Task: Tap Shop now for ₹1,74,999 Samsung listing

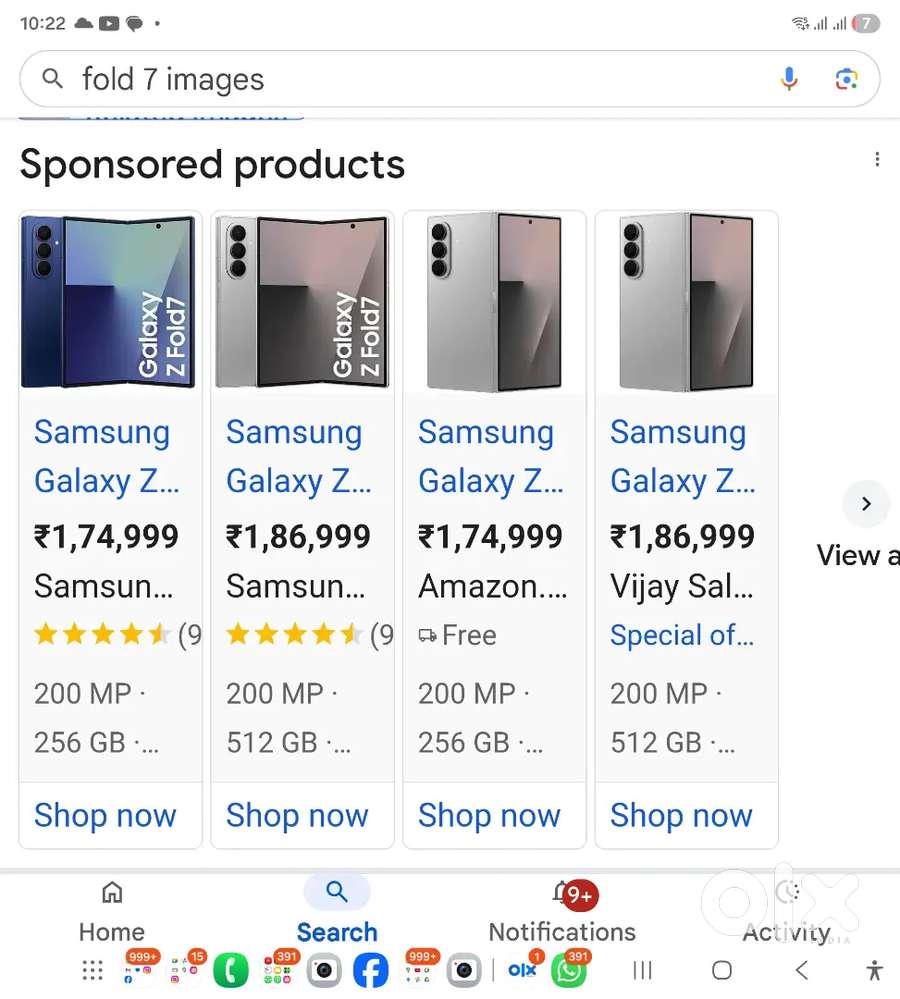Action: point(105,815)
